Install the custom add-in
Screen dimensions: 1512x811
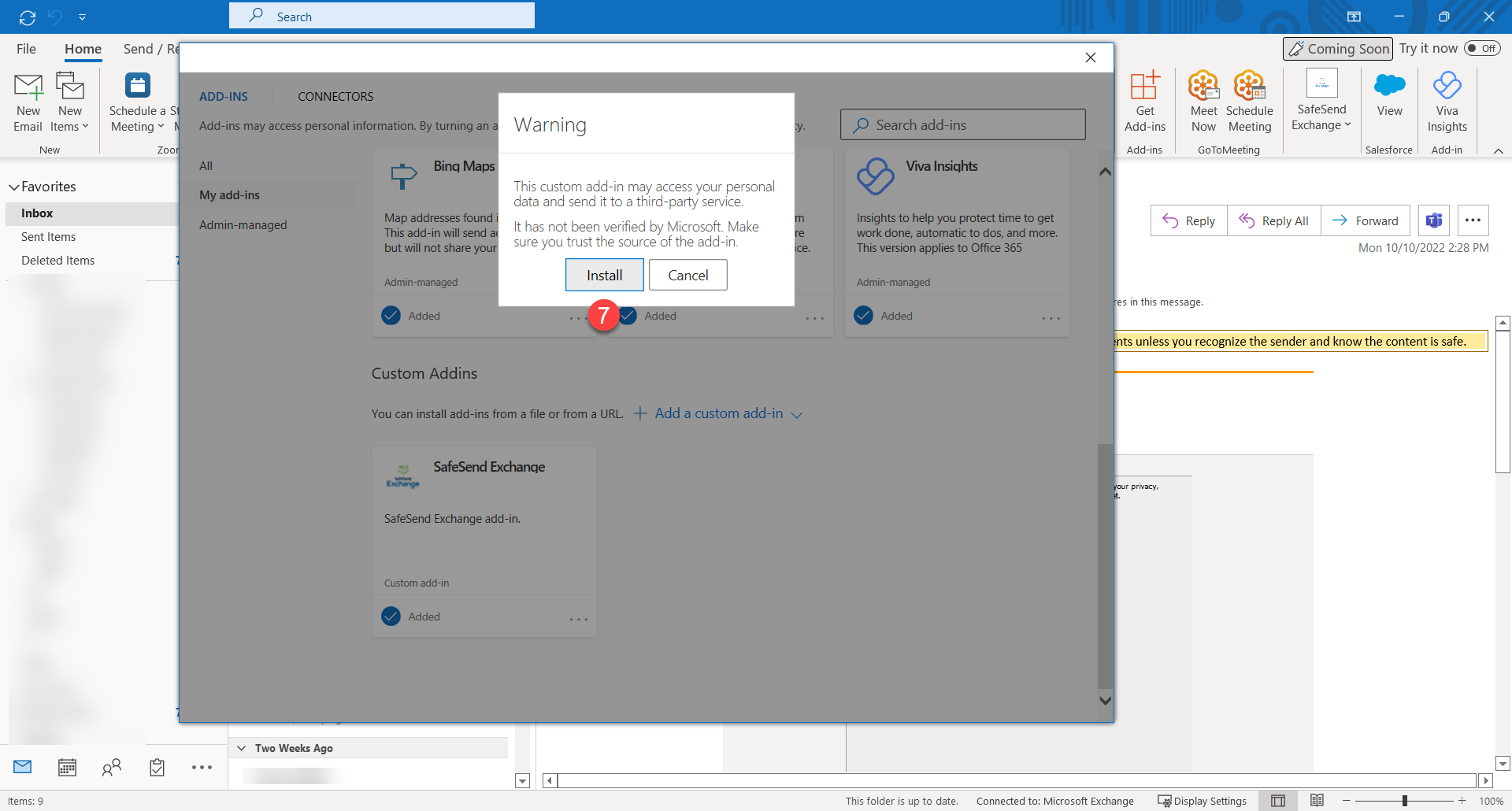point(604,275)
